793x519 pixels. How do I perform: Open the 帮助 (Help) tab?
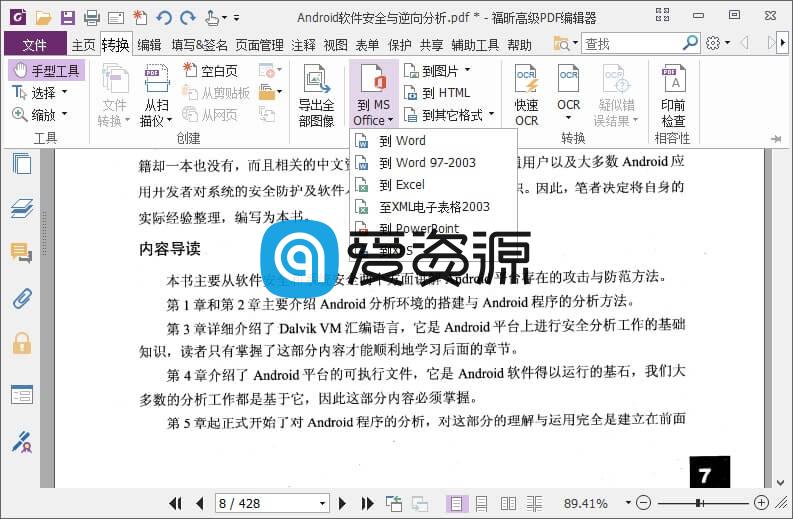[519, 45]
